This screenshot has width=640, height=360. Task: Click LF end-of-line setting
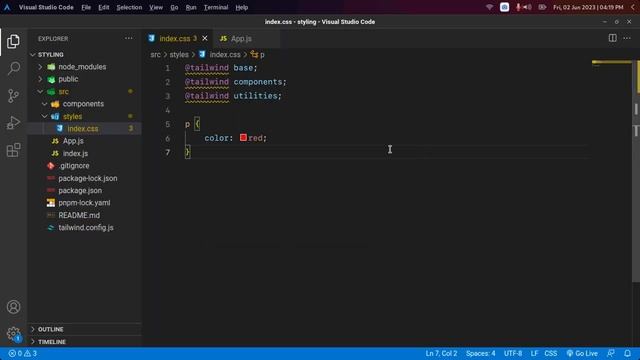tap(534, 353)
